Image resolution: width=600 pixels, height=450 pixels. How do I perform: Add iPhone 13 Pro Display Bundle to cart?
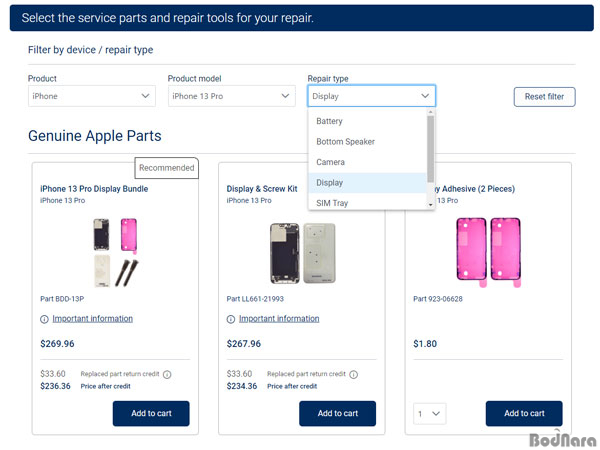pyautogui.click(x=151, y=413)
